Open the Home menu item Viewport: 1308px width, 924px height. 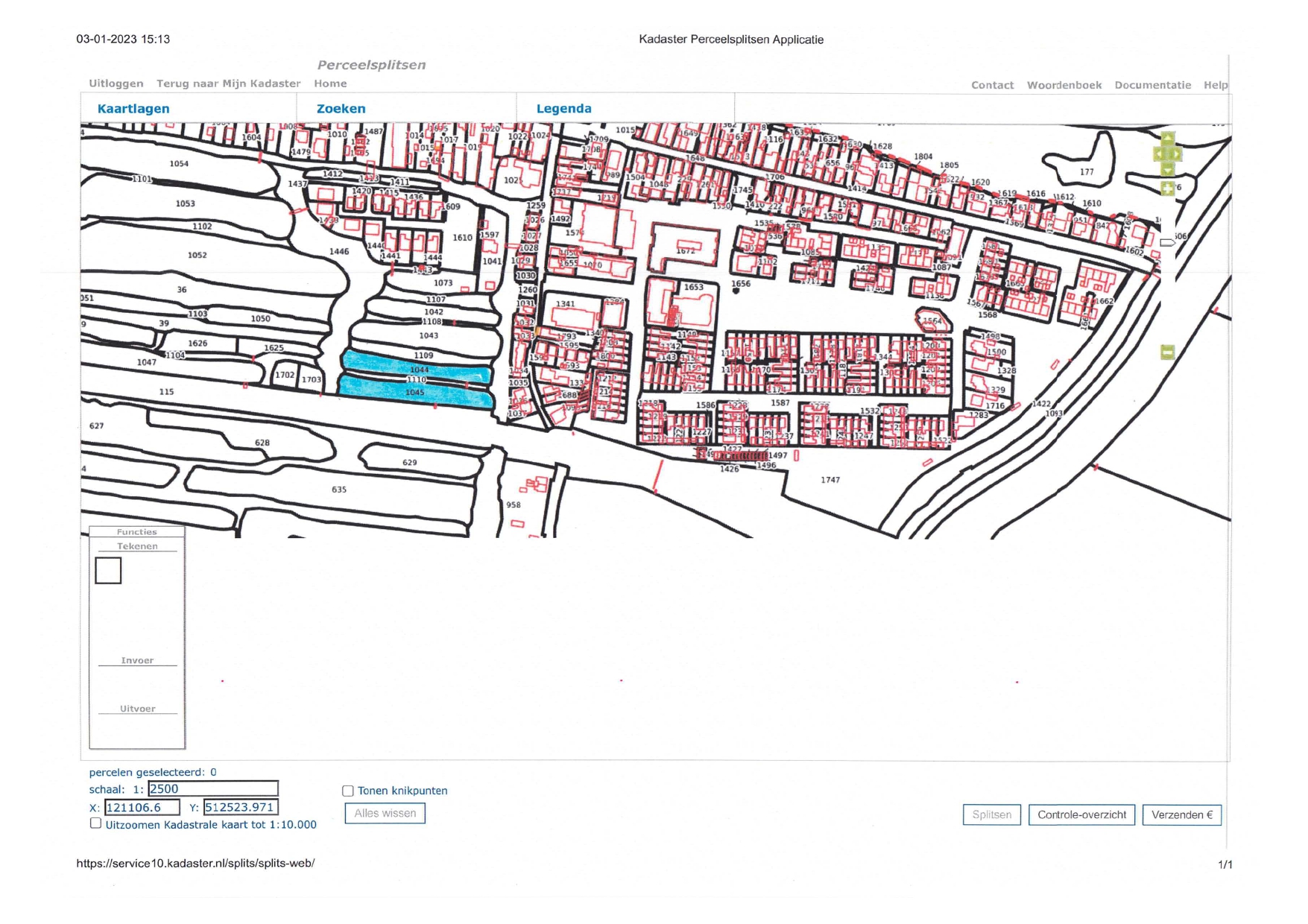(330, 83)
